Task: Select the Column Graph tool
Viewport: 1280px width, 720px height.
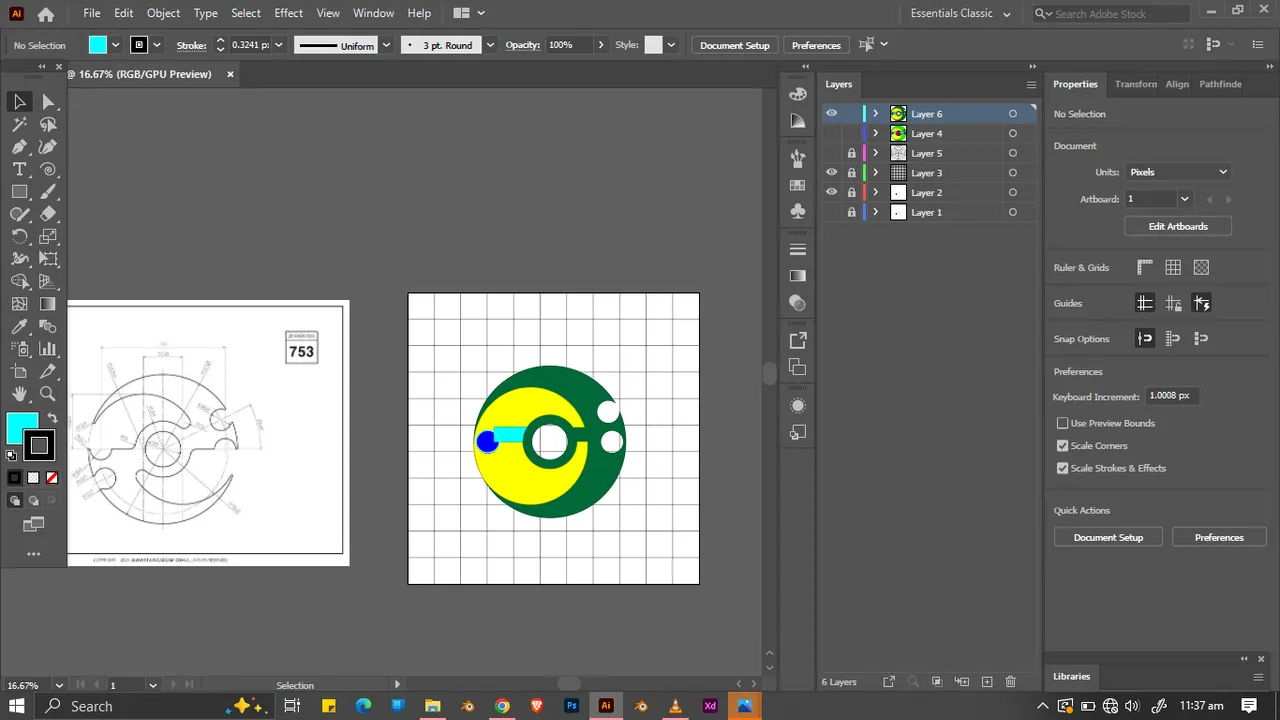Action: 48,349
